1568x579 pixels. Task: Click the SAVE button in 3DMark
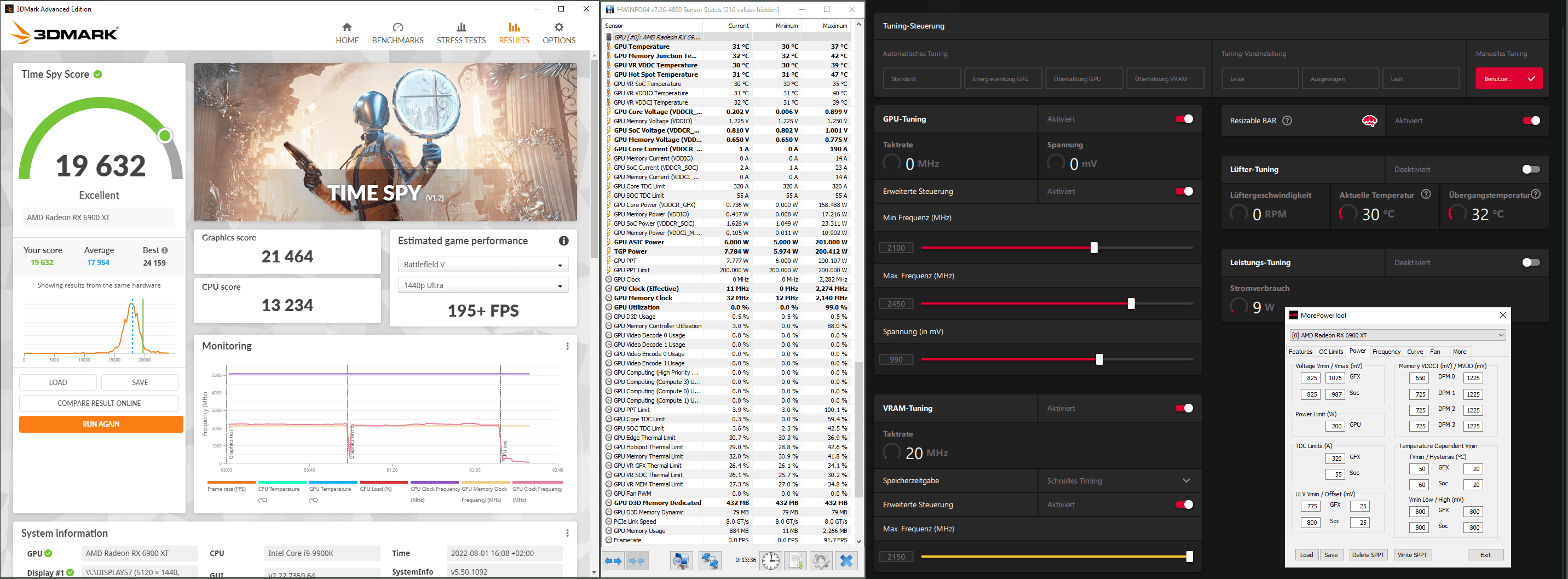(140, 382)
